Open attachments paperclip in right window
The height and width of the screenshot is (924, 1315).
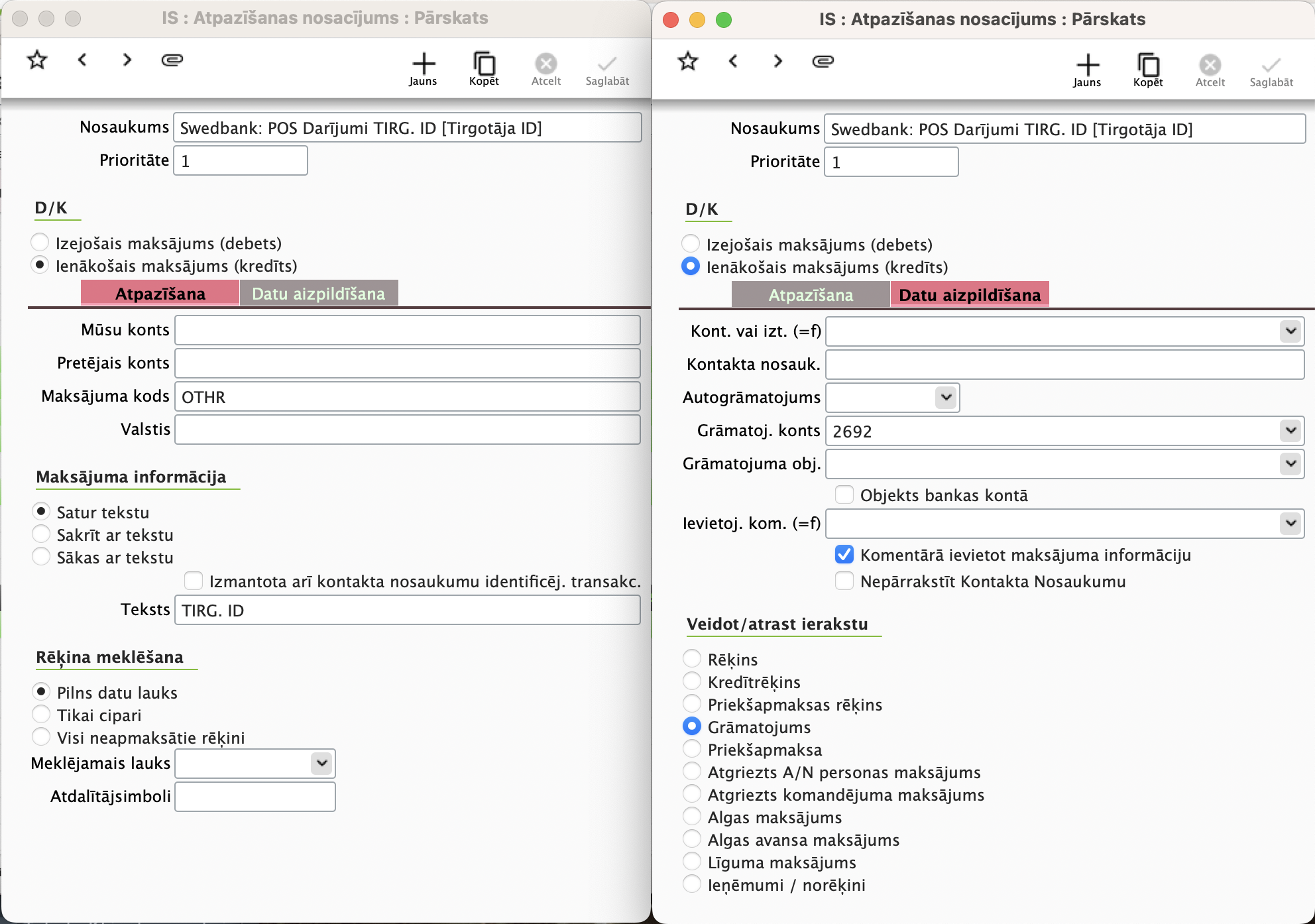click(x=823, y=62)
